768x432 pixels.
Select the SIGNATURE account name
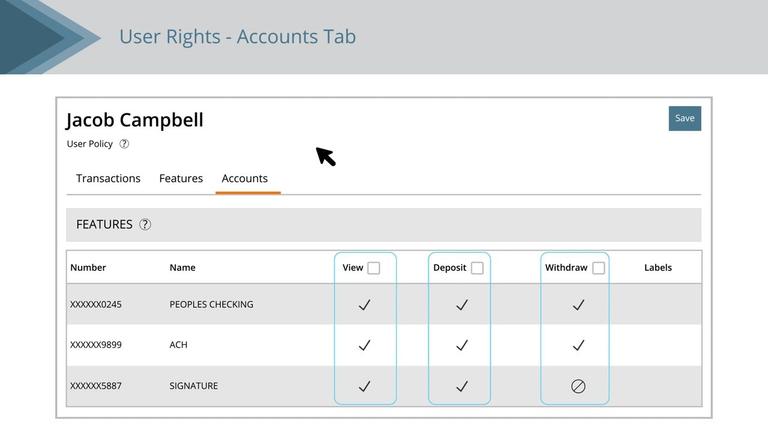point(194,386)
